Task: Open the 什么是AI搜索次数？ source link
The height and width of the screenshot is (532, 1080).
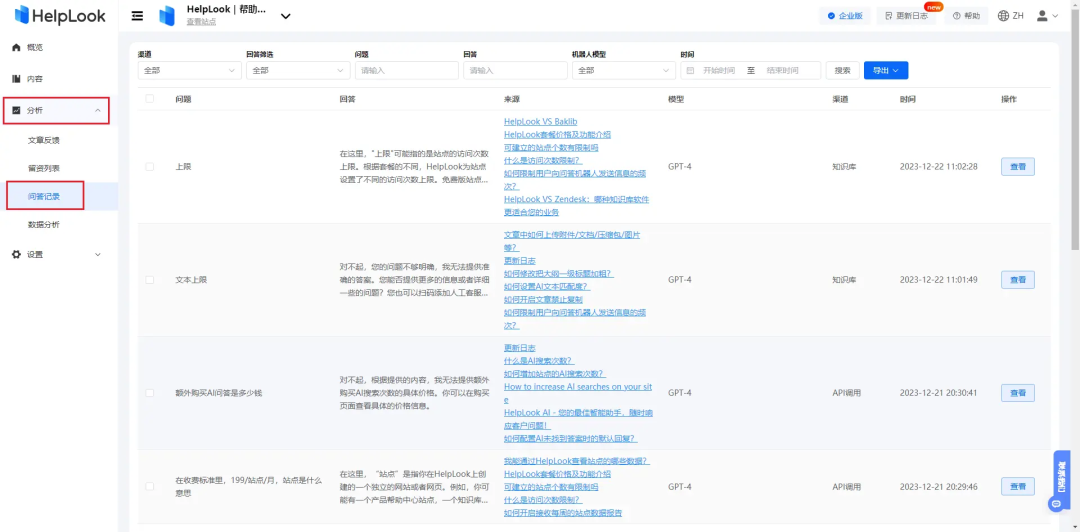Action: [x=539, y=360]
